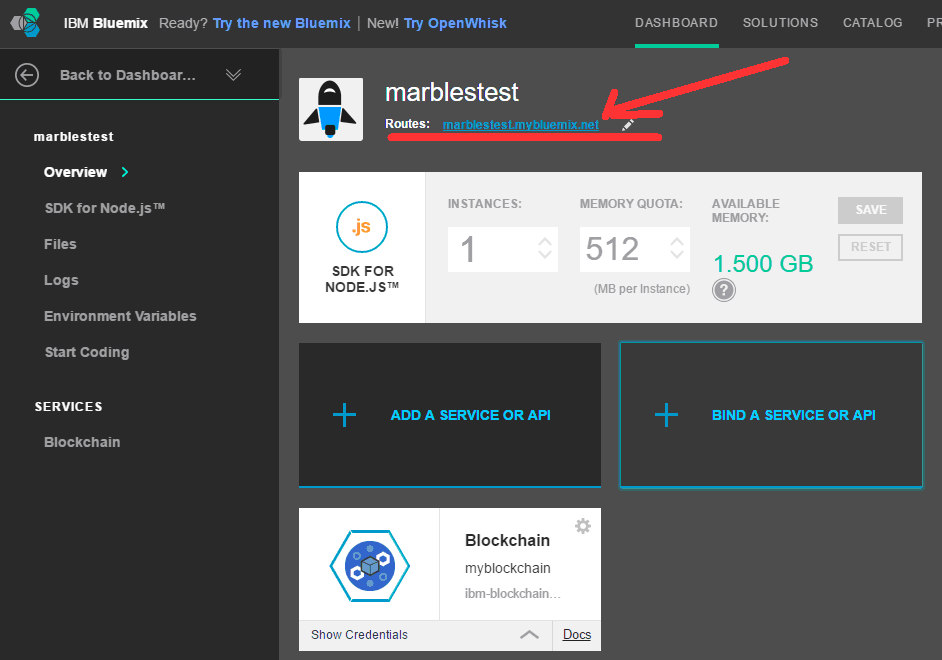Click the back arrow circle icon
The image size is (942, 660).
coord(27,75)
